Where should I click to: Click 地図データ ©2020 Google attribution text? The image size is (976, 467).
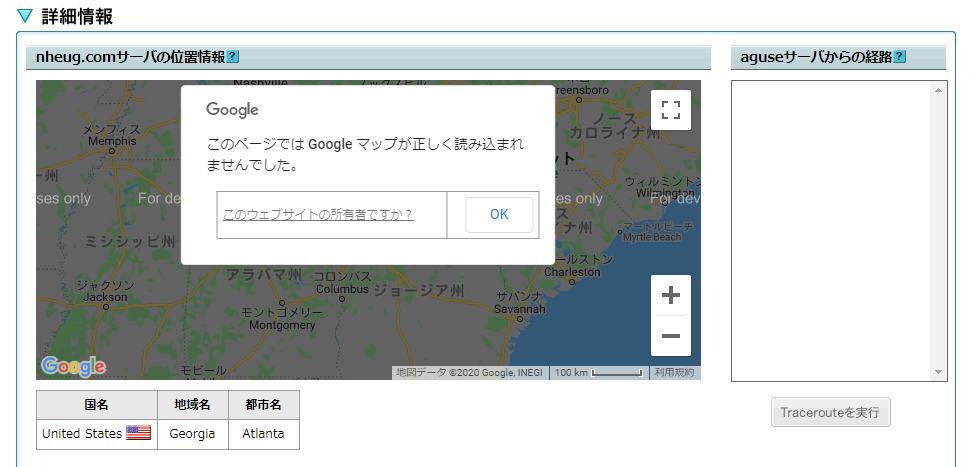469,373
